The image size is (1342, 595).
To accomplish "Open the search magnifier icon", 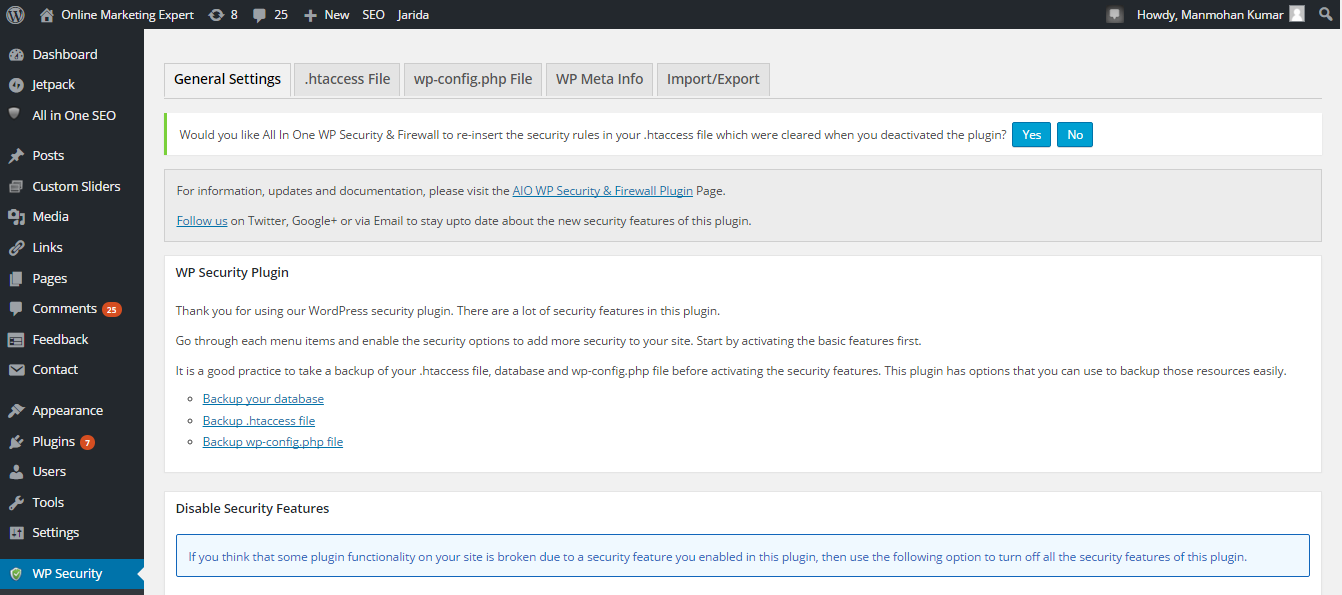I will tap(1325, 15).
